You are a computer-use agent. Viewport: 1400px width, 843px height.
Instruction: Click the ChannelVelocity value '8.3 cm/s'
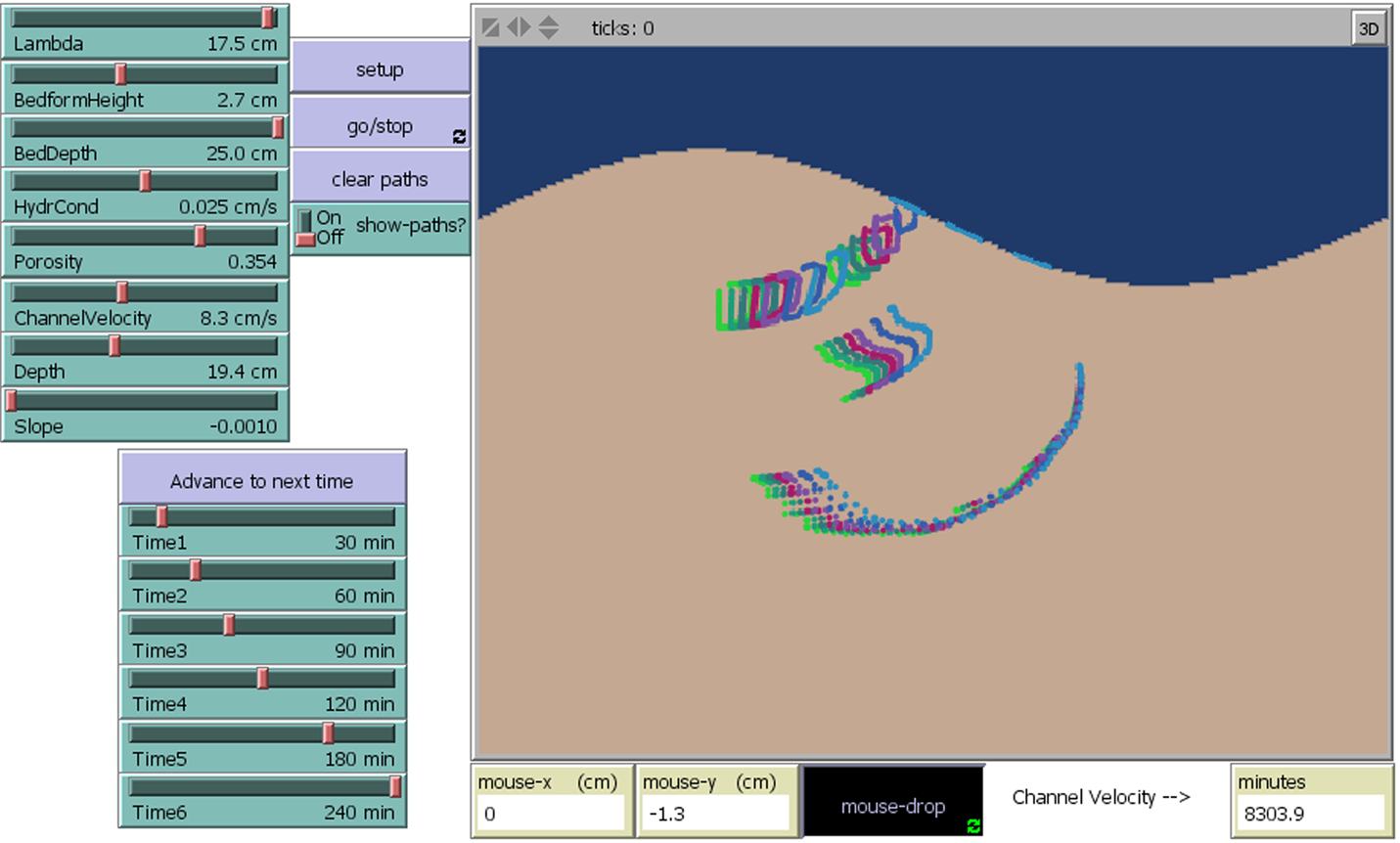239,318
